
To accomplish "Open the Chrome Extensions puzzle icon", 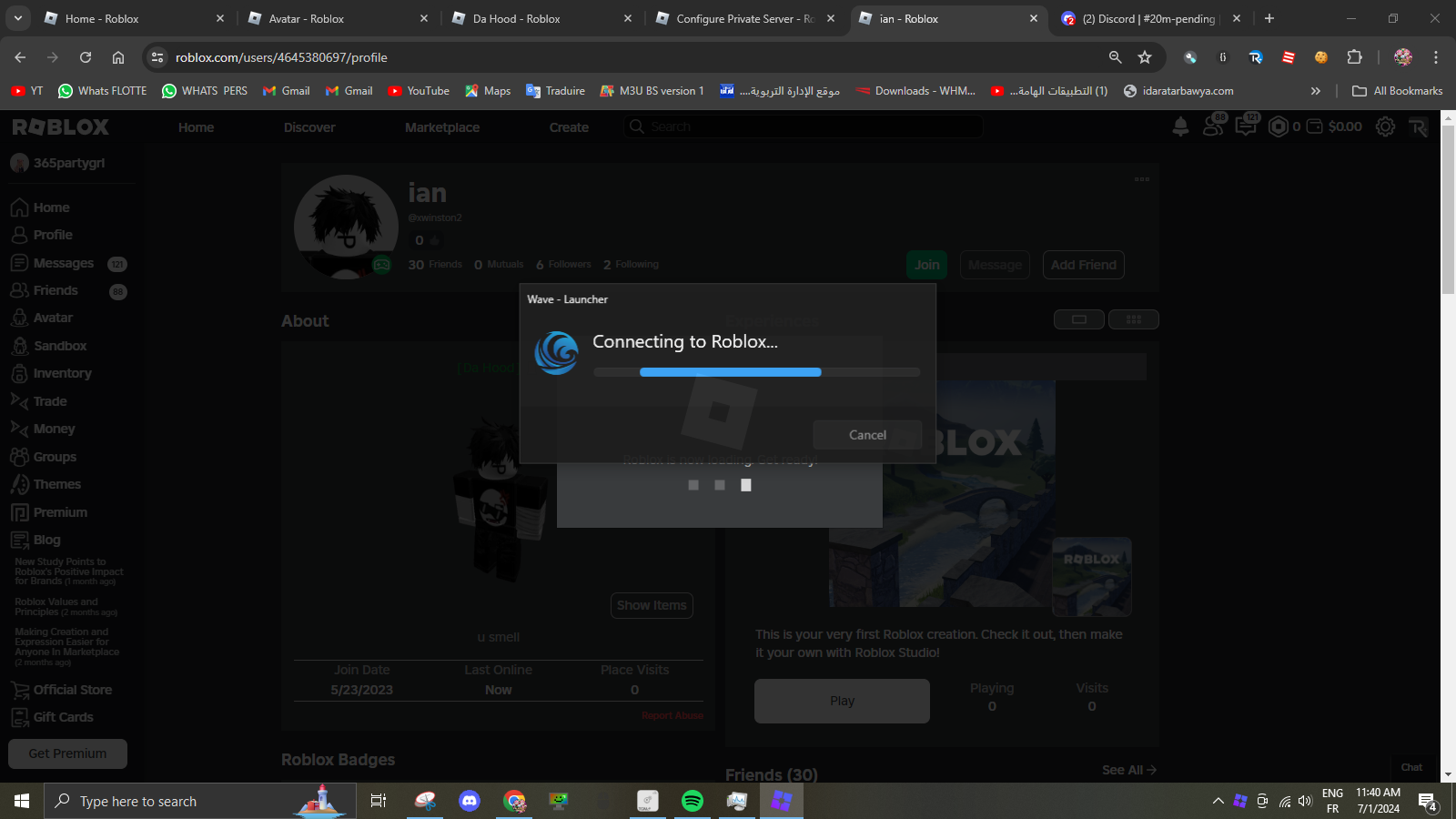I will [1354, 57].
